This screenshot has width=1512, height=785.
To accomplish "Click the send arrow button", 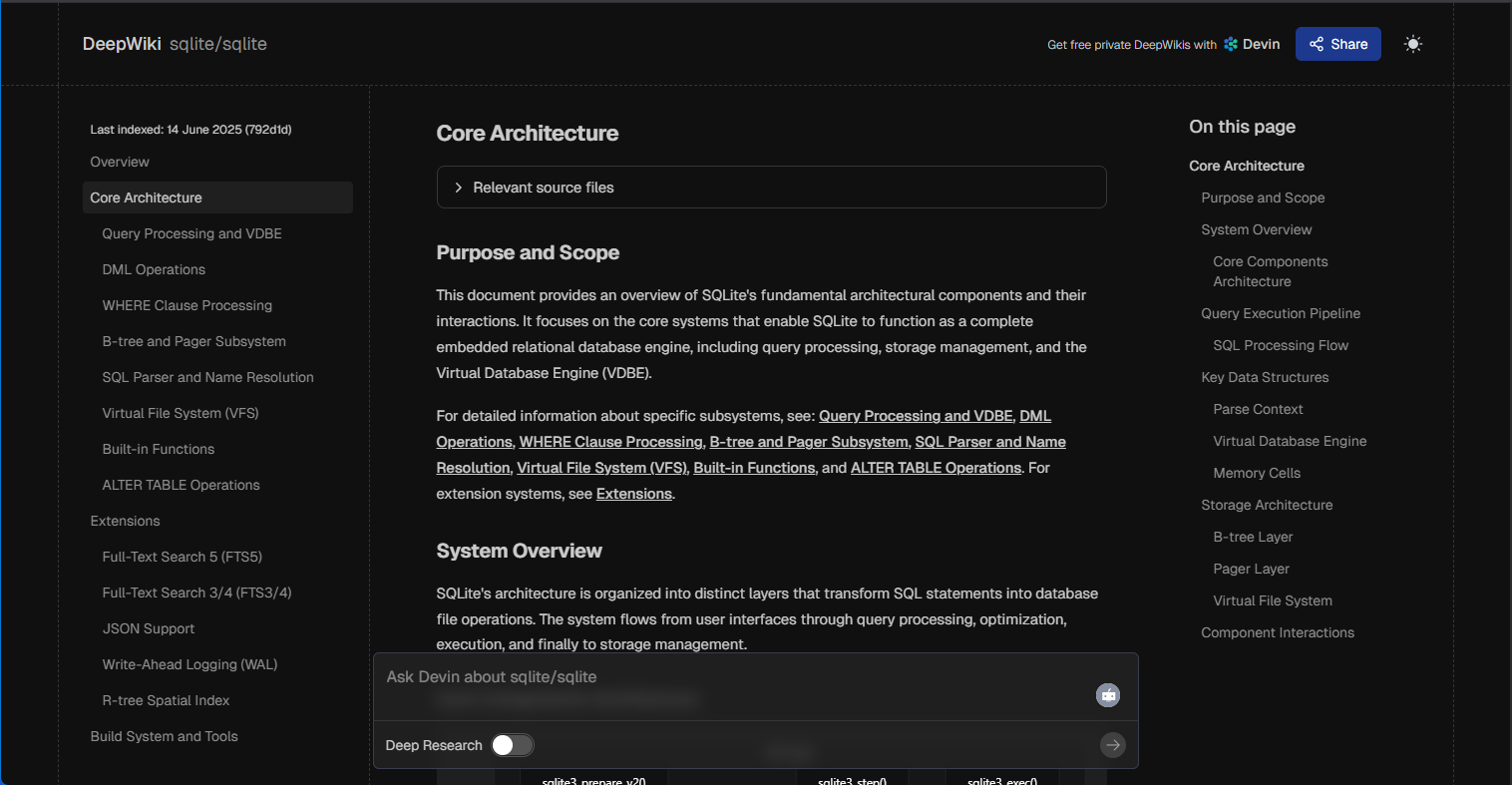I will (1113, 744).
